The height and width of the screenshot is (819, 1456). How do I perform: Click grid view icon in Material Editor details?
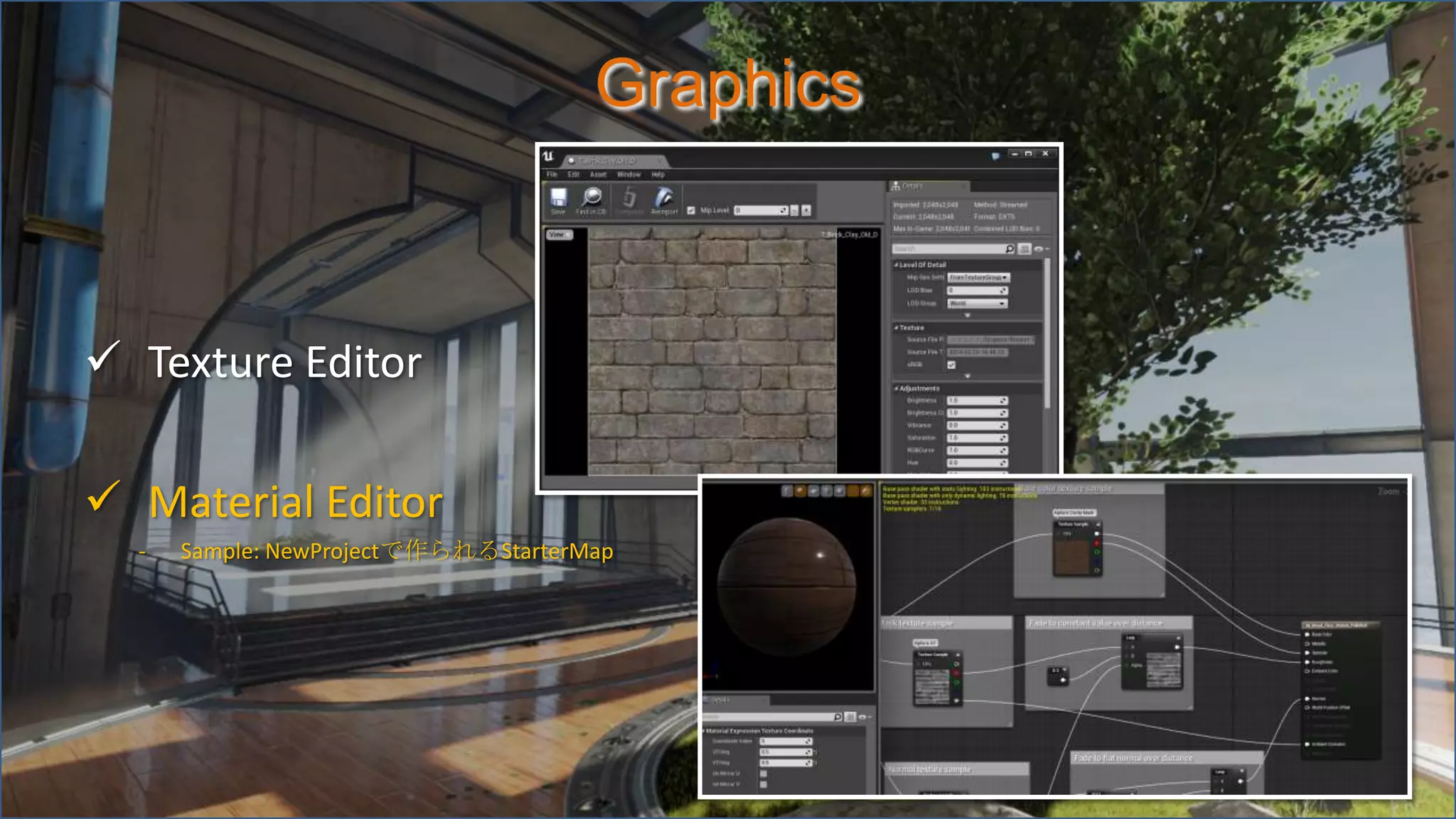tap(850, 717)
